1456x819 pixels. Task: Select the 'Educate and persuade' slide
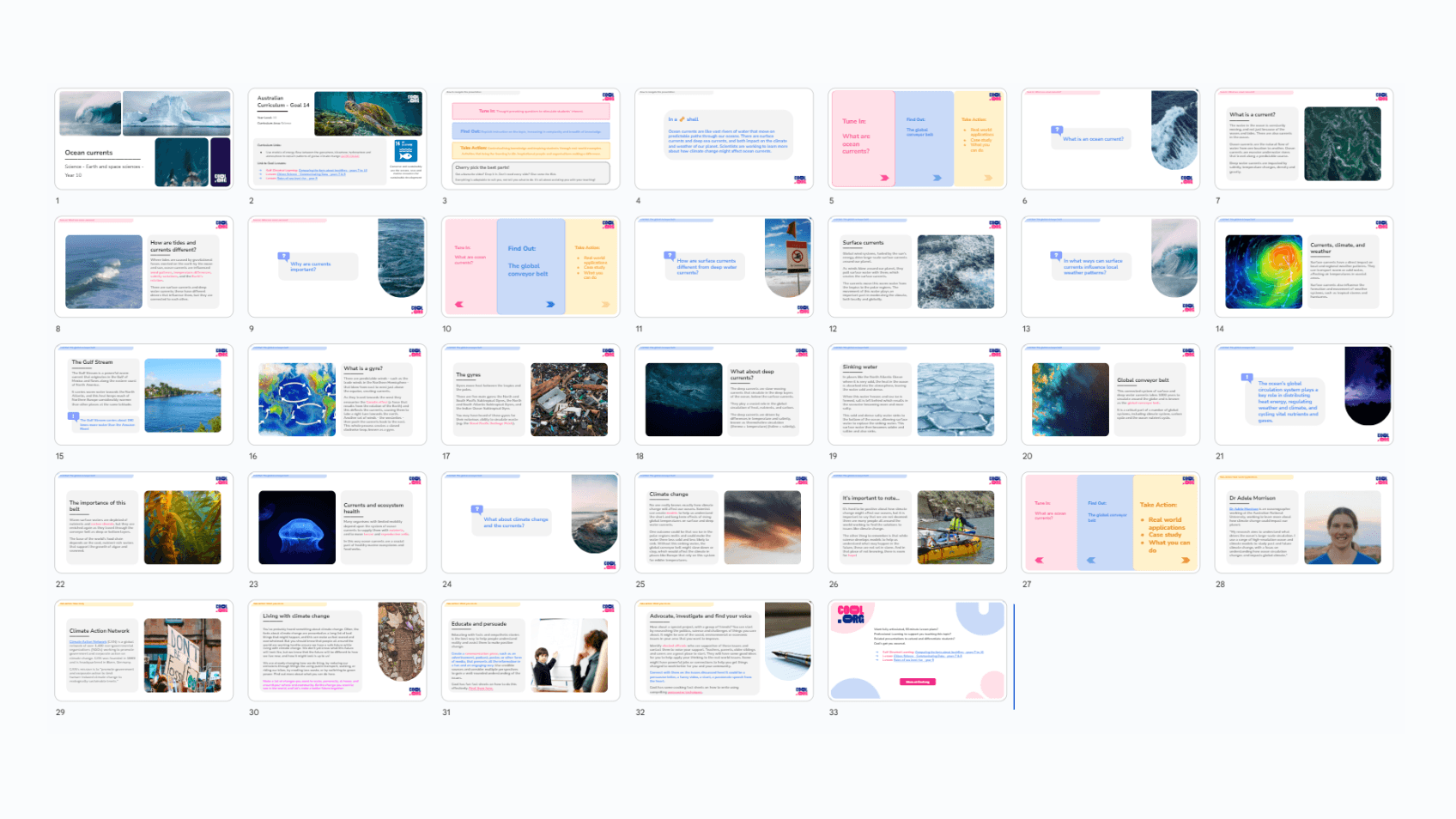pyautogui.click(x=530, y=650)
